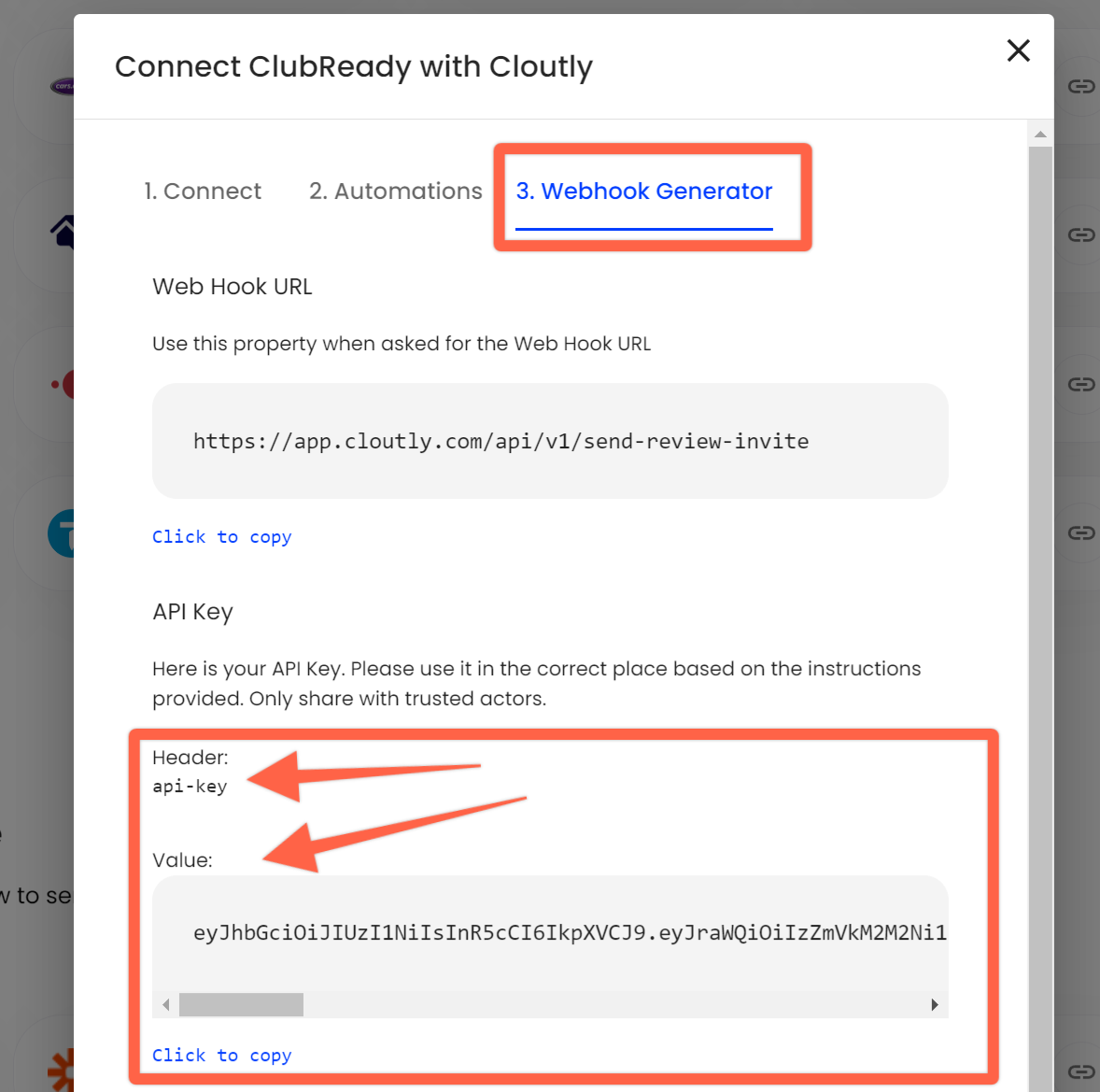Click the API key horizontal scrollbar thumb
Image resolution: width=1100 pixels, height=1092 pixels.
(241, 1005)
